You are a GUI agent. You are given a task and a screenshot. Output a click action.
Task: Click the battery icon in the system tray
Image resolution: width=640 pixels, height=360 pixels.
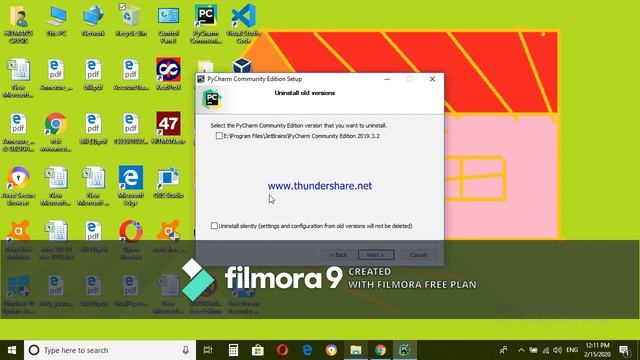533,350
